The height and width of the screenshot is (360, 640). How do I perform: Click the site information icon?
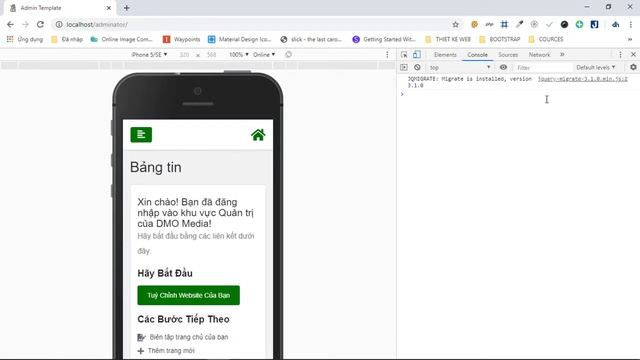59,24
